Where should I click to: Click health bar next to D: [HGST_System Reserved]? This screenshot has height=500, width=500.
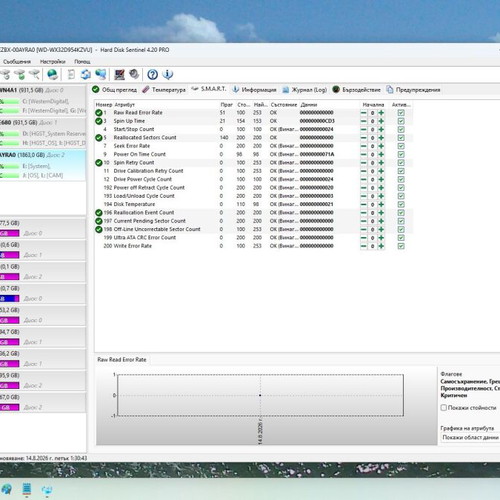pyautogui.click(x=10, y=134)
